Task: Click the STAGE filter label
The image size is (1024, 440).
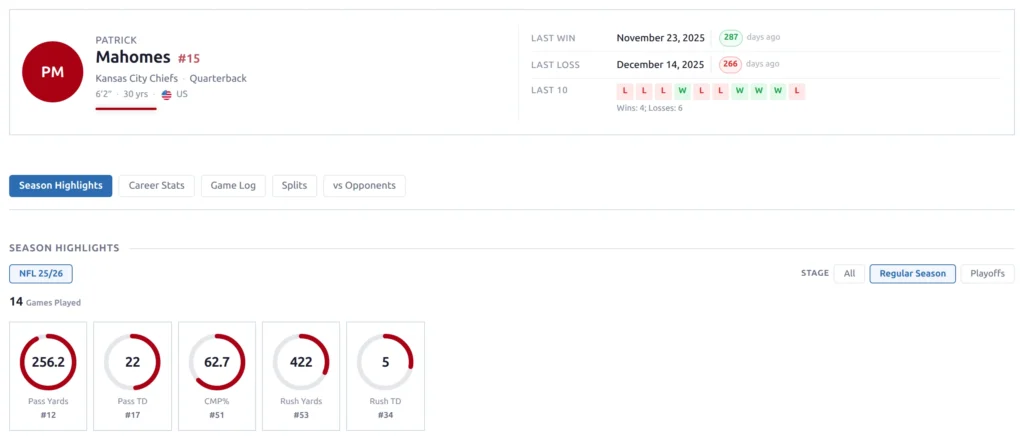Action: click(x=814, y=274)
